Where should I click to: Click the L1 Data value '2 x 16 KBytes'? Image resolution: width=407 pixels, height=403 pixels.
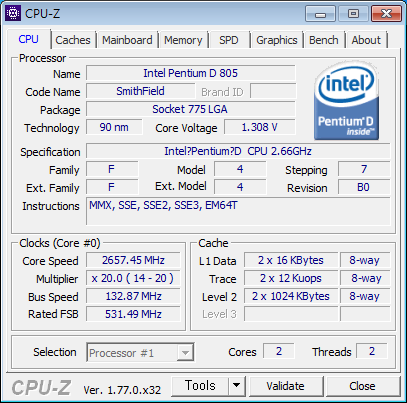pyautogui.click(x=291, y=260)
